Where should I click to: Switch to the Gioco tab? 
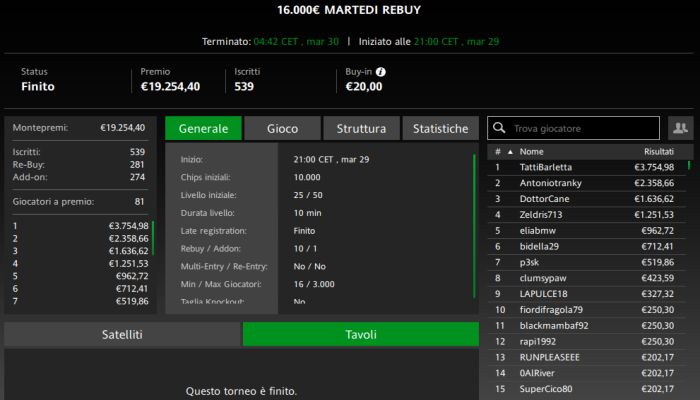point(282,128)
